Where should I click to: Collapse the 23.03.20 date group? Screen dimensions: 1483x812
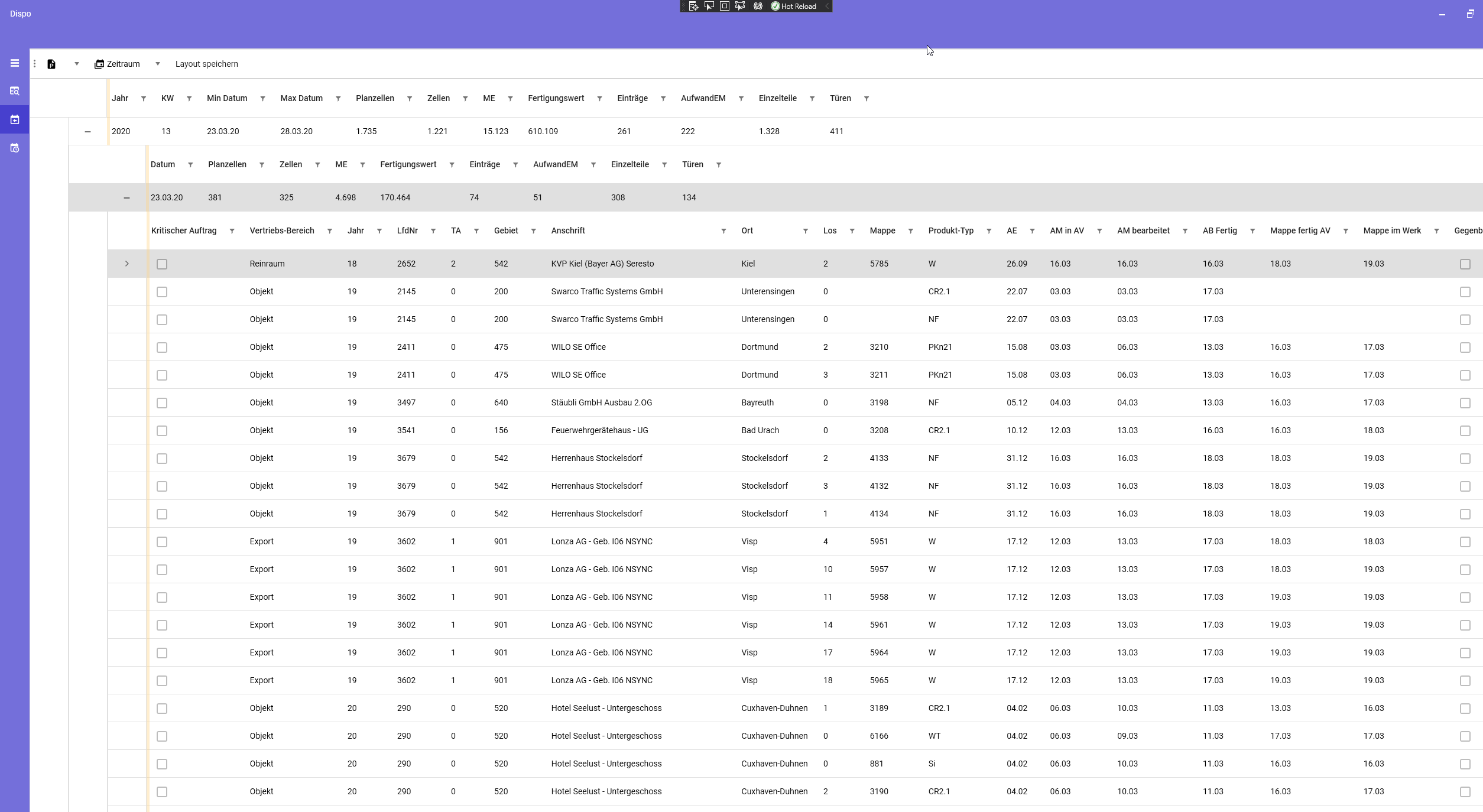click(x=126, y=198)
